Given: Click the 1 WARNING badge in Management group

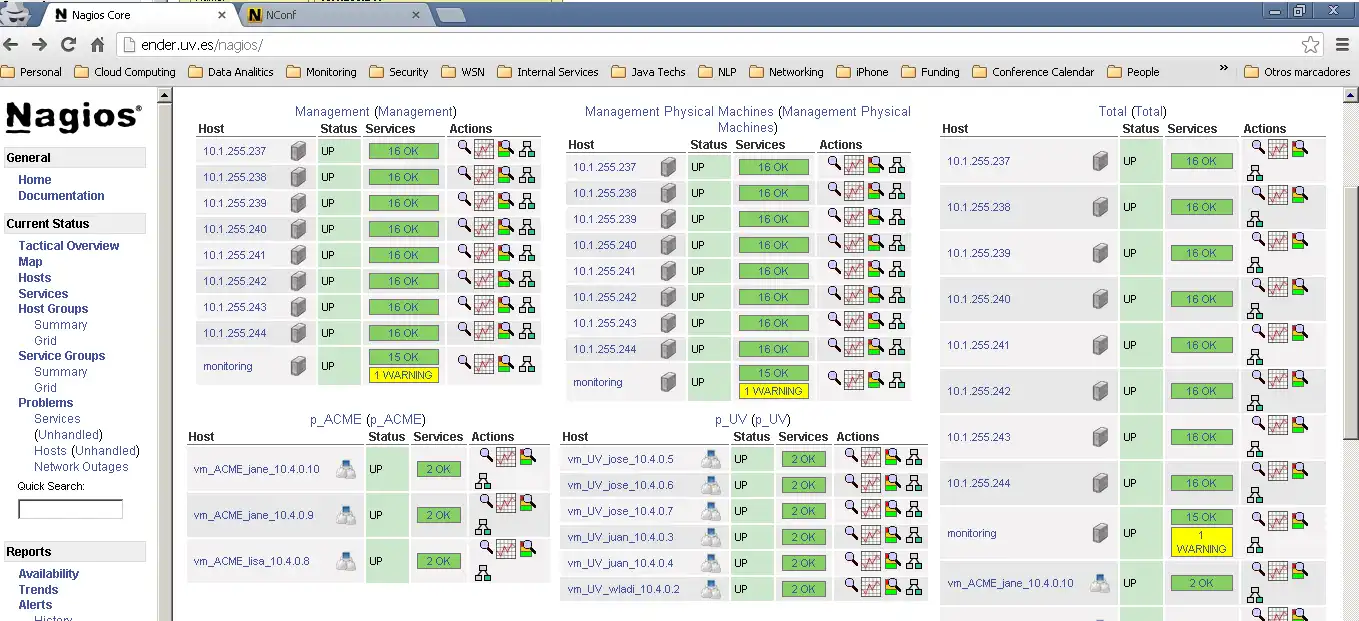Looking at the screenshot, I should pyautogui.click(x=404, y=375).
